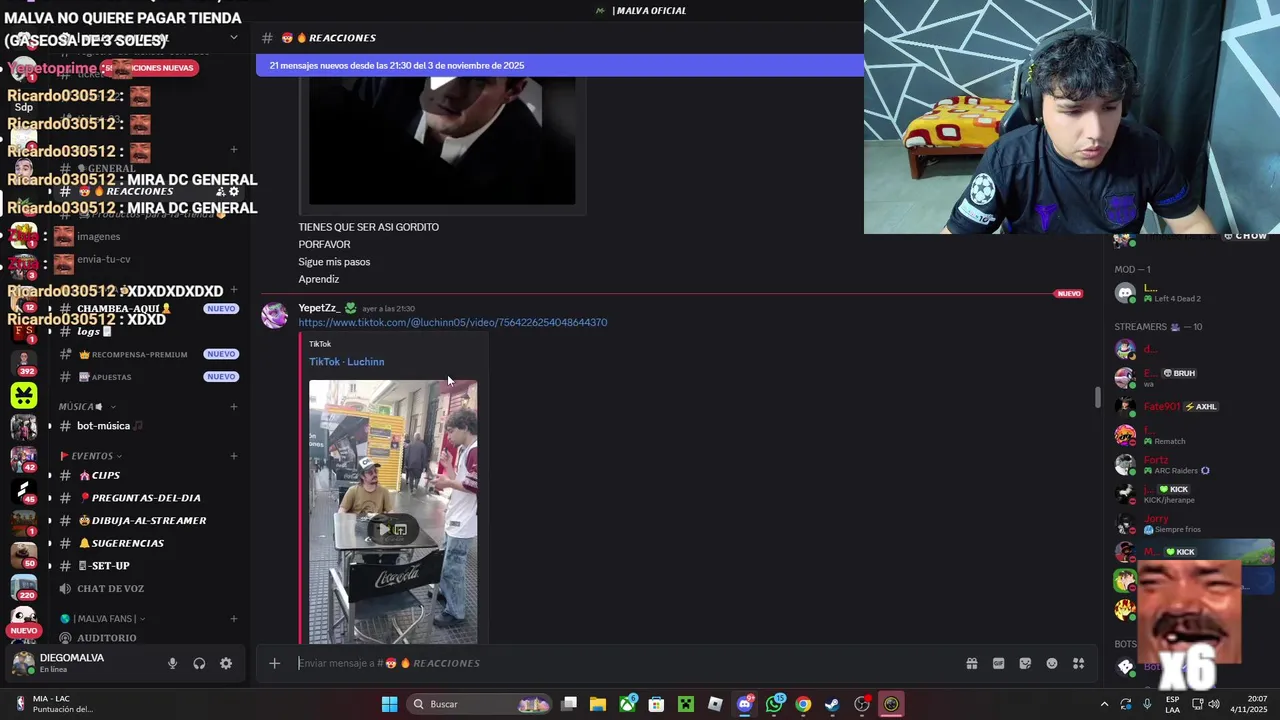Open Google Chrome from taskbar
Image resolution: width=1280 pixels, height=720 pixels.
[803, 704]
